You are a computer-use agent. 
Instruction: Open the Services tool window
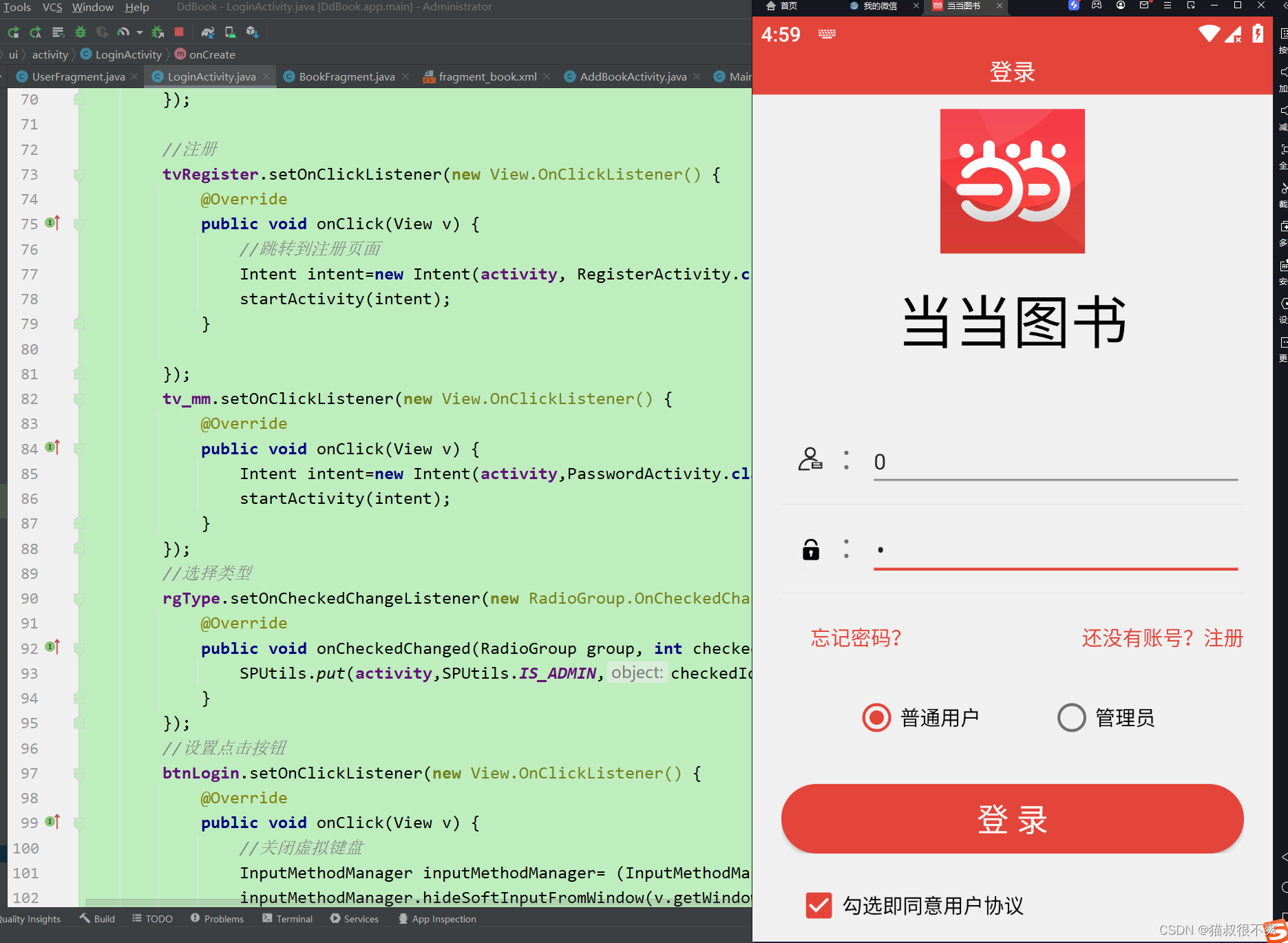[x=354, y=919]
